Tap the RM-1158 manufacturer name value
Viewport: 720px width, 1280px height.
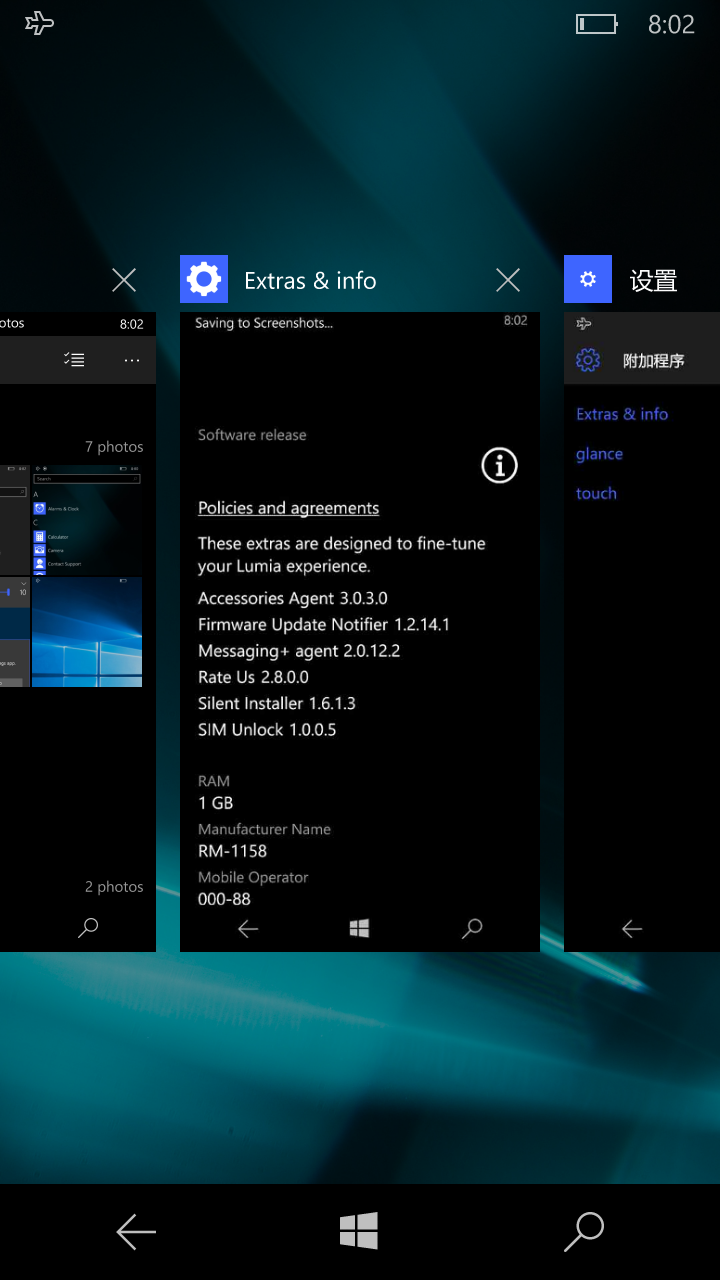coord(232,851)
